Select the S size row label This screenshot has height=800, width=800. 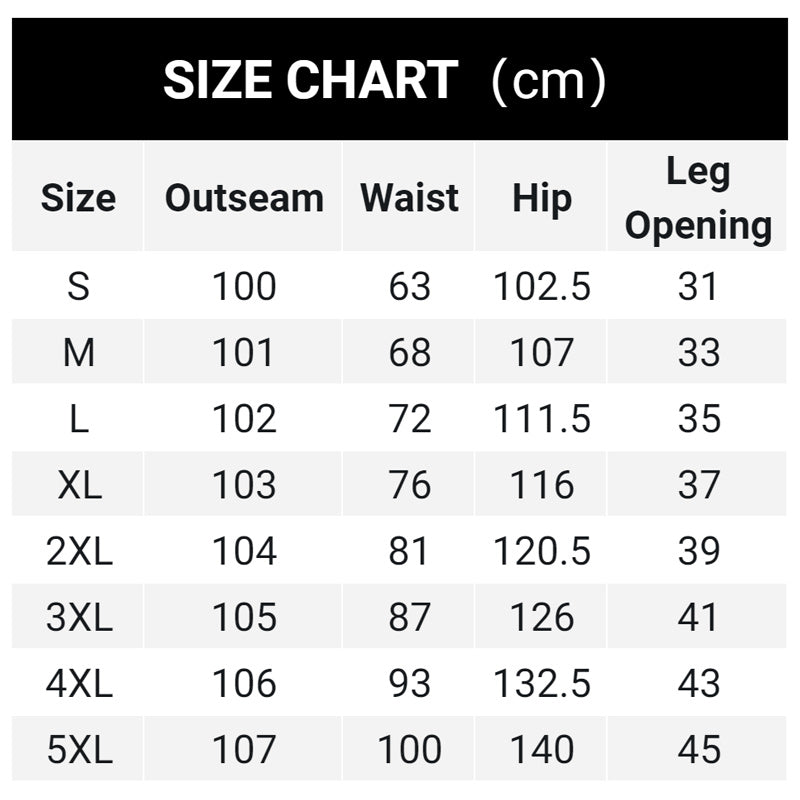pyautogui.click(x=79, y=287)
